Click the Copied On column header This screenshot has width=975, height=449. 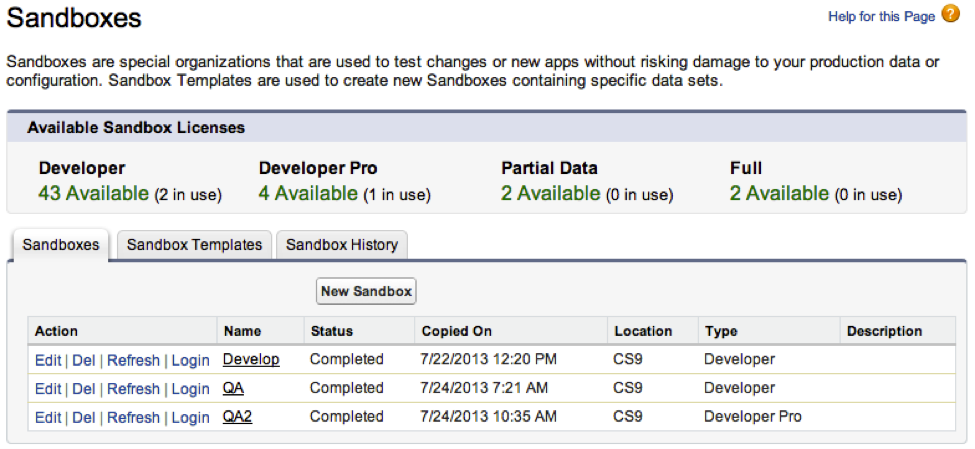(456, 331)
